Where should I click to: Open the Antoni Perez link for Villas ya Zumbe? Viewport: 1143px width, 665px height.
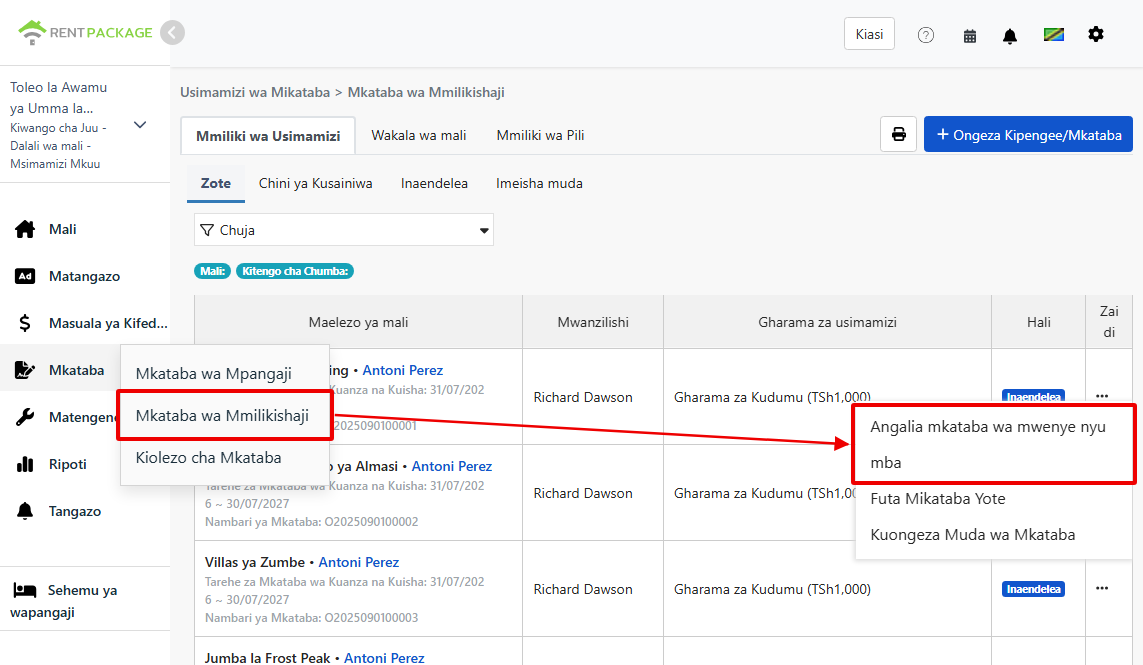359,562
